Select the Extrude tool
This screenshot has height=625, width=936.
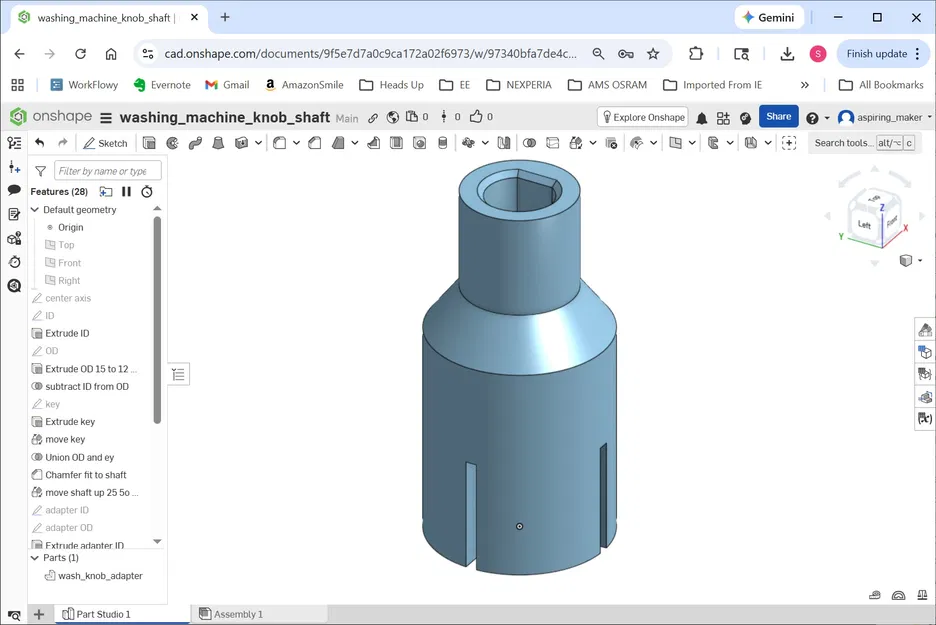150,142
